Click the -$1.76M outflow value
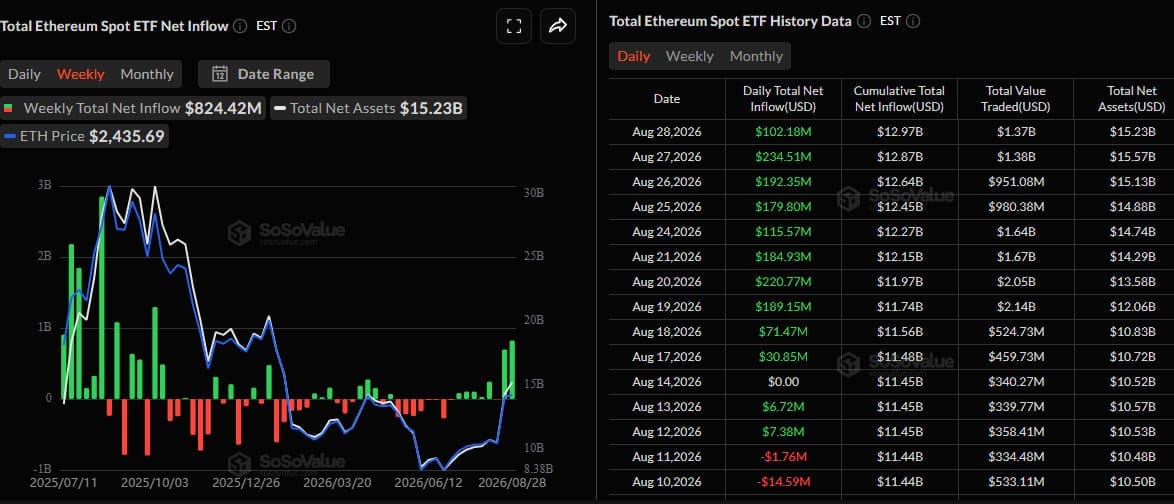Image resolution: width=1174 pixels, height=504 pixels. click(783, 456)
